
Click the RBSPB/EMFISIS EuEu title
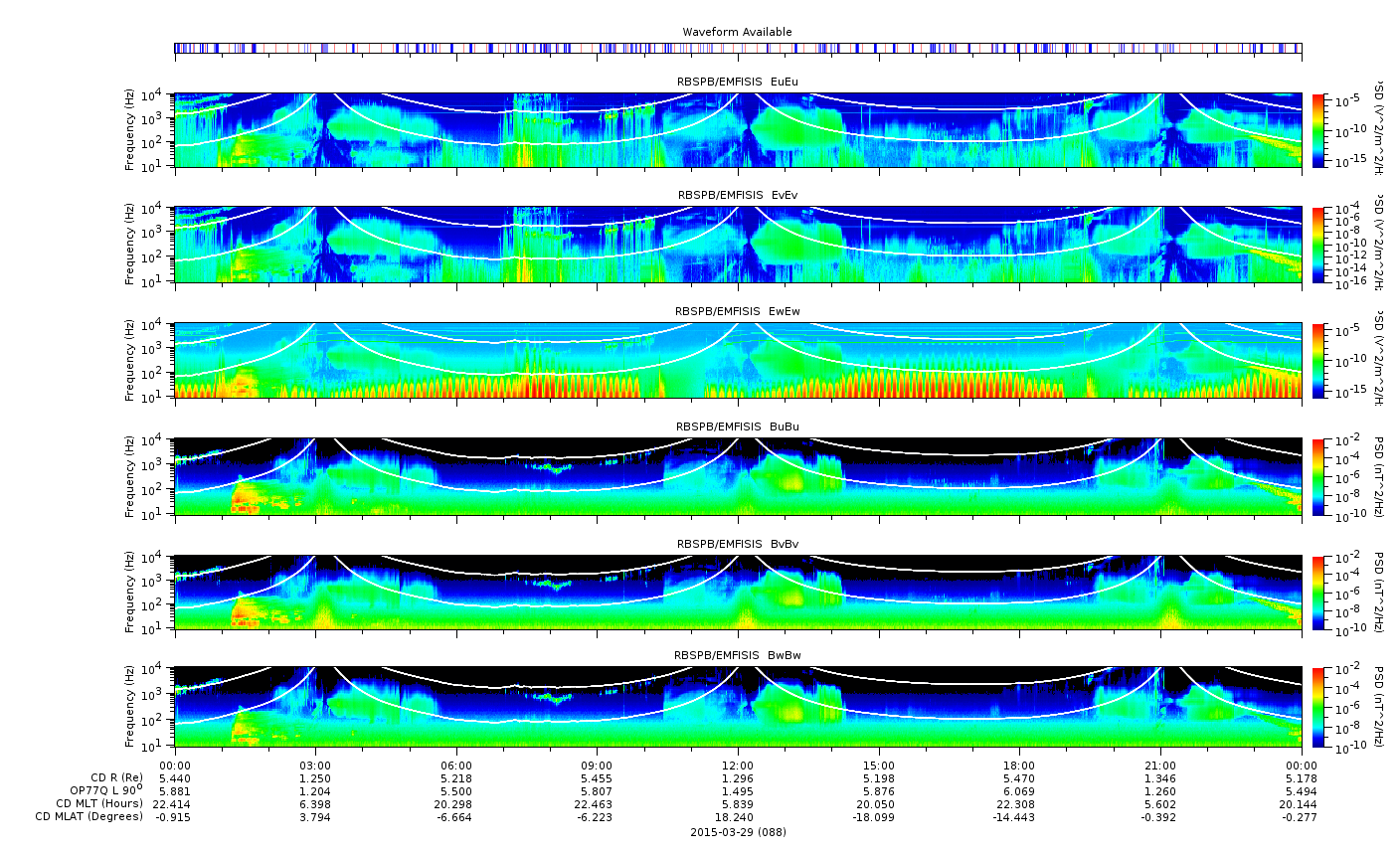click(738, 81)
